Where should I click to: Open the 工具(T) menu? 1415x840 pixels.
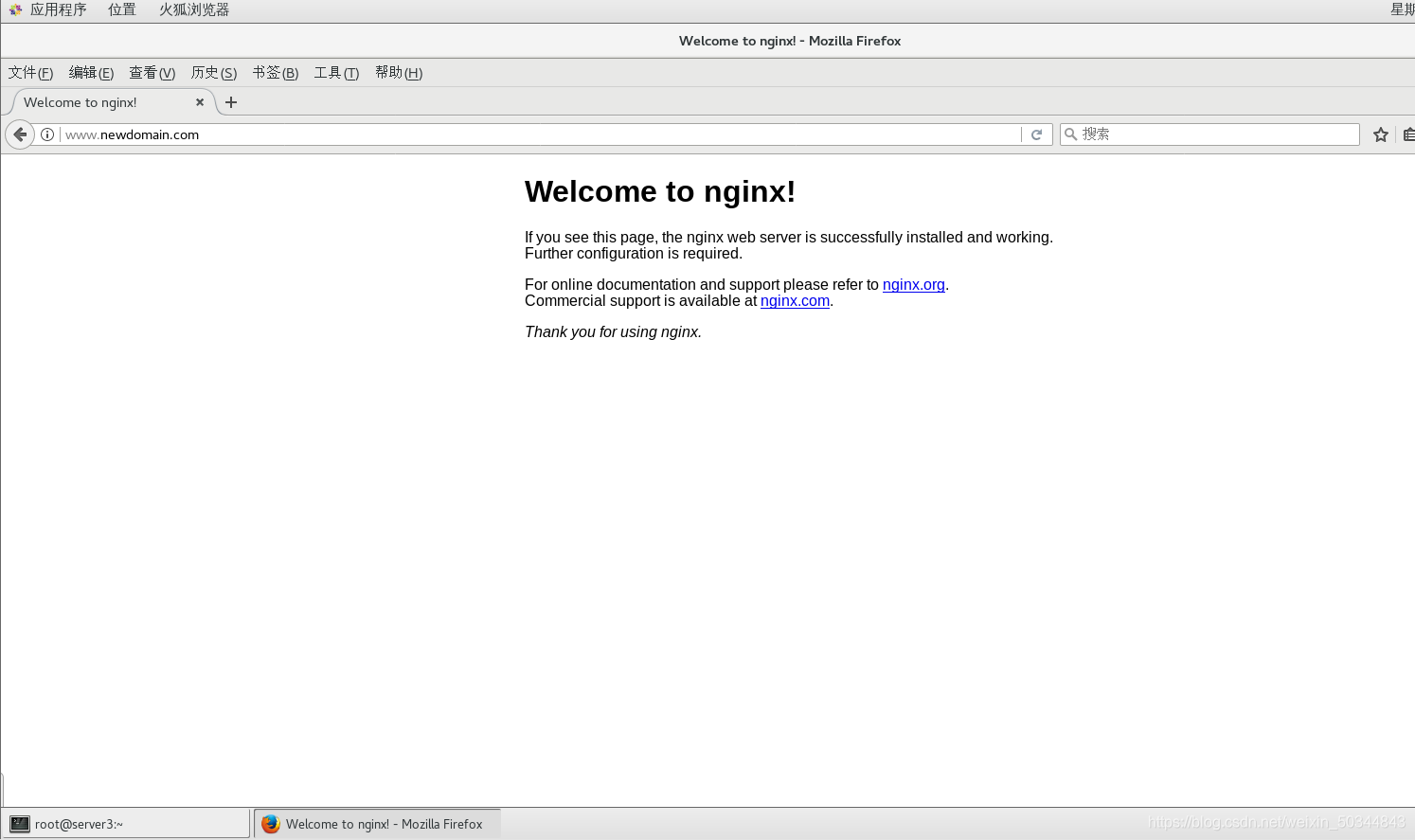click(336, 73)
